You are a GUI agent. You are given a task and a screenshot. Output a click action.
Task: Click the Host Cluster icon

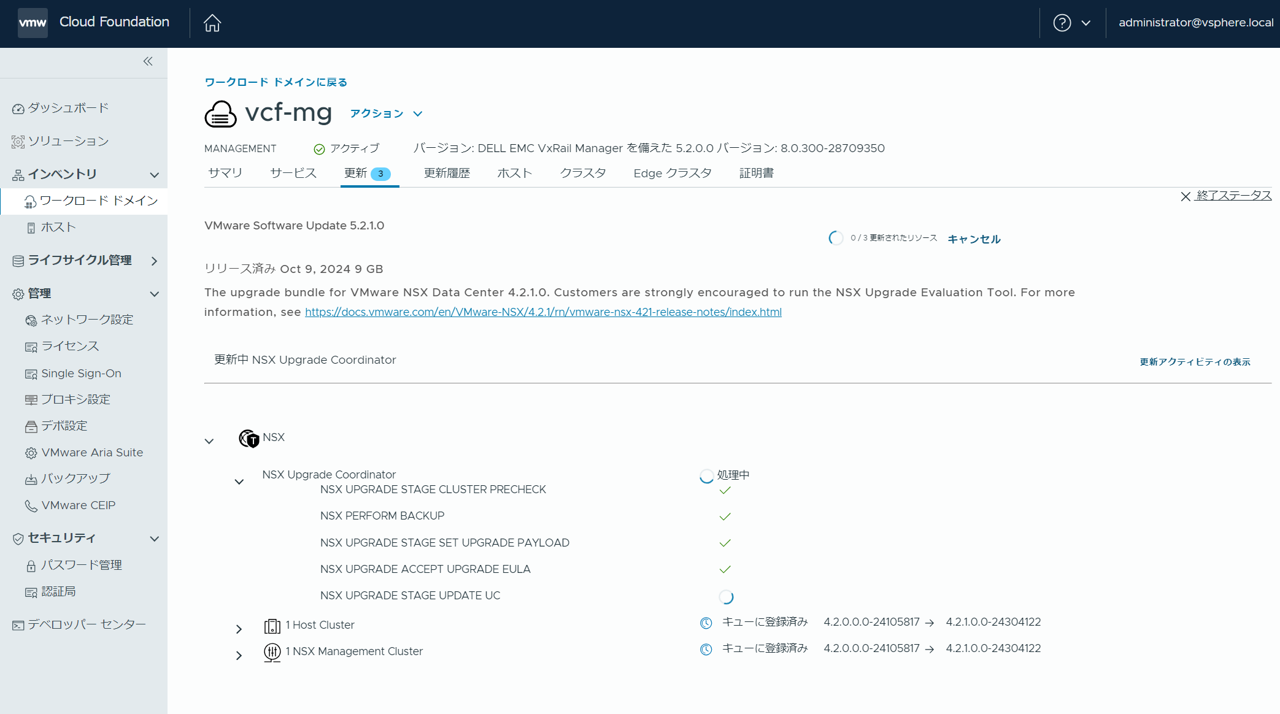pos(272,626)
